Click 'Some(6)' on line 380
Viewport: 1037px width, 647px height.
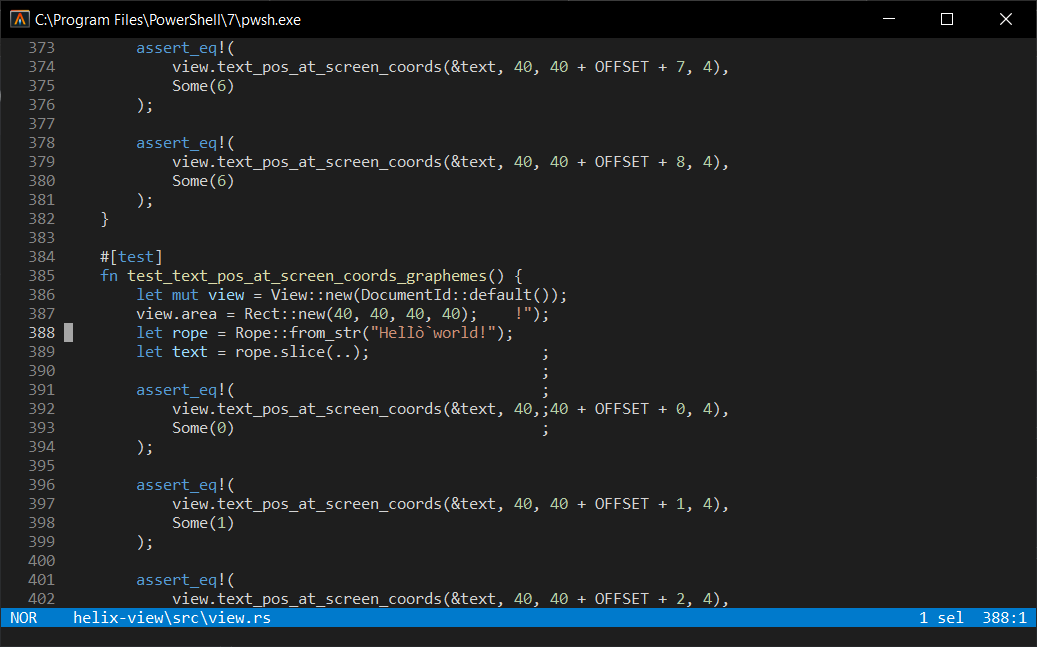click(x=203, y=181)
